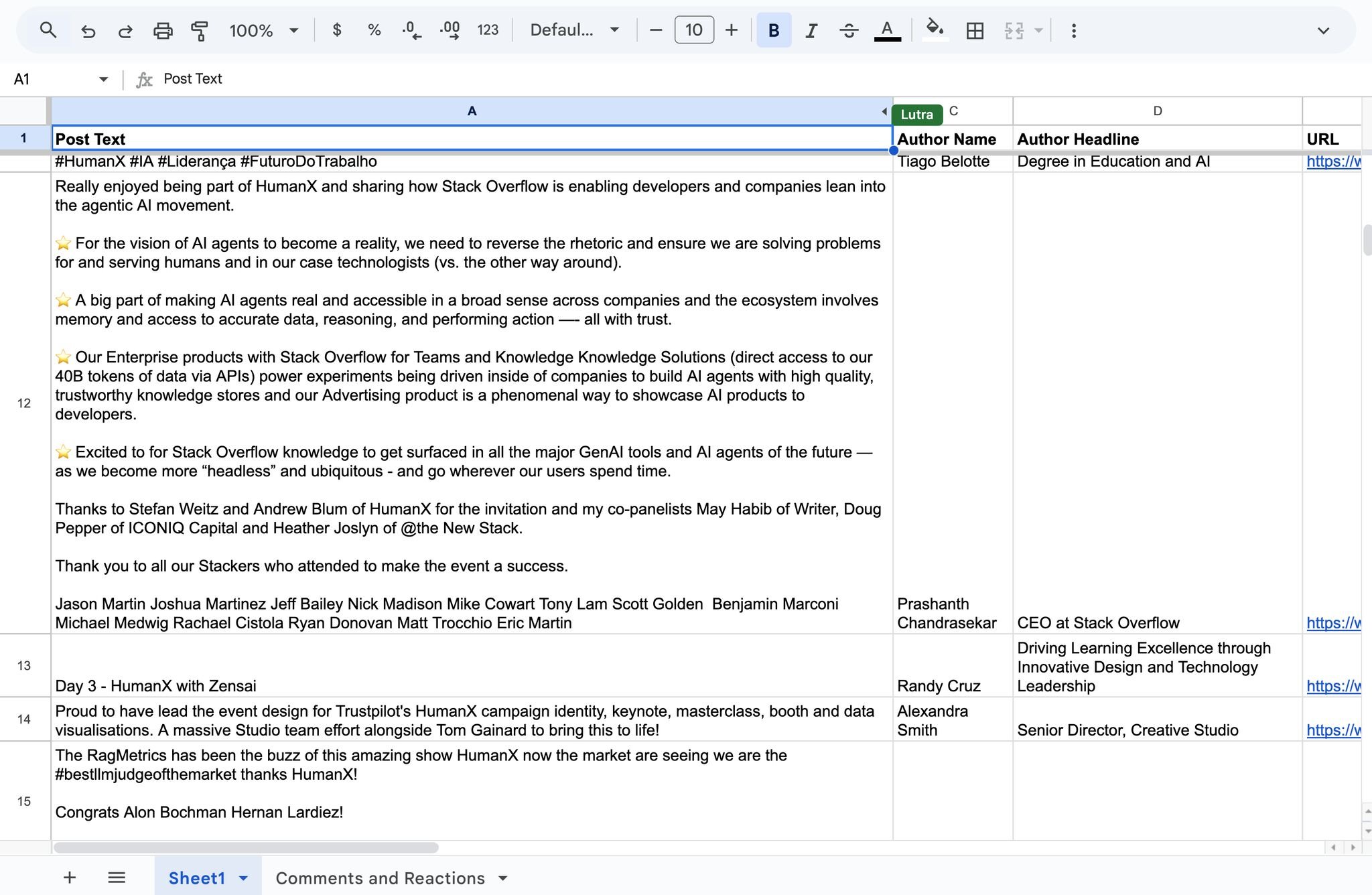
Task: Open the Default font family dropdown
Action: (574, 30)
